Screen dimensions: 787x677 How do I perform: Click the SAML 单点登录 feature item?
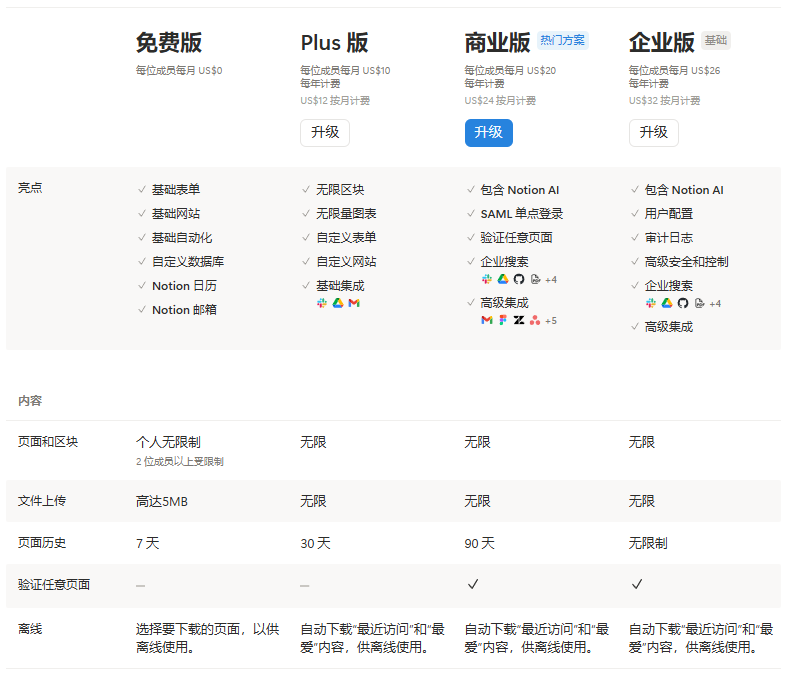[x=521, y=214]
